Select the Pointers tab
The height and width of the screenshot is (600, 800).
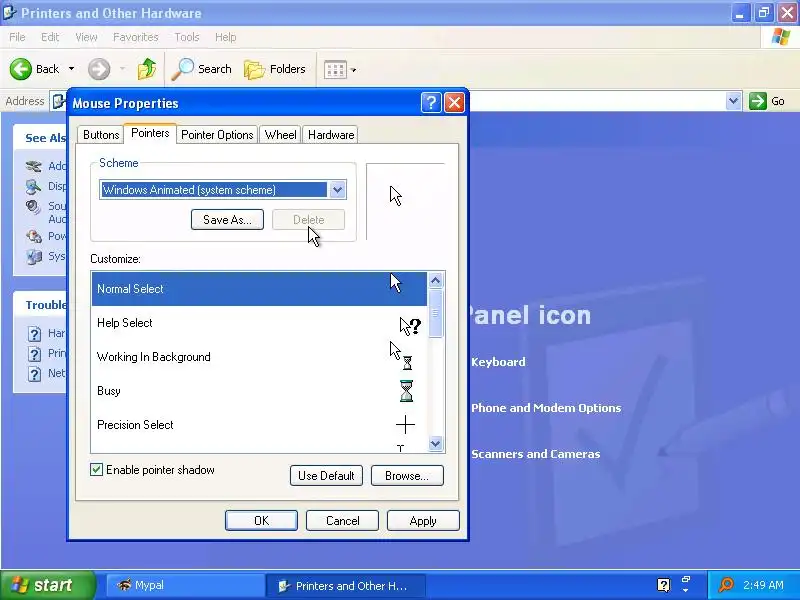[x=150, y=133]
